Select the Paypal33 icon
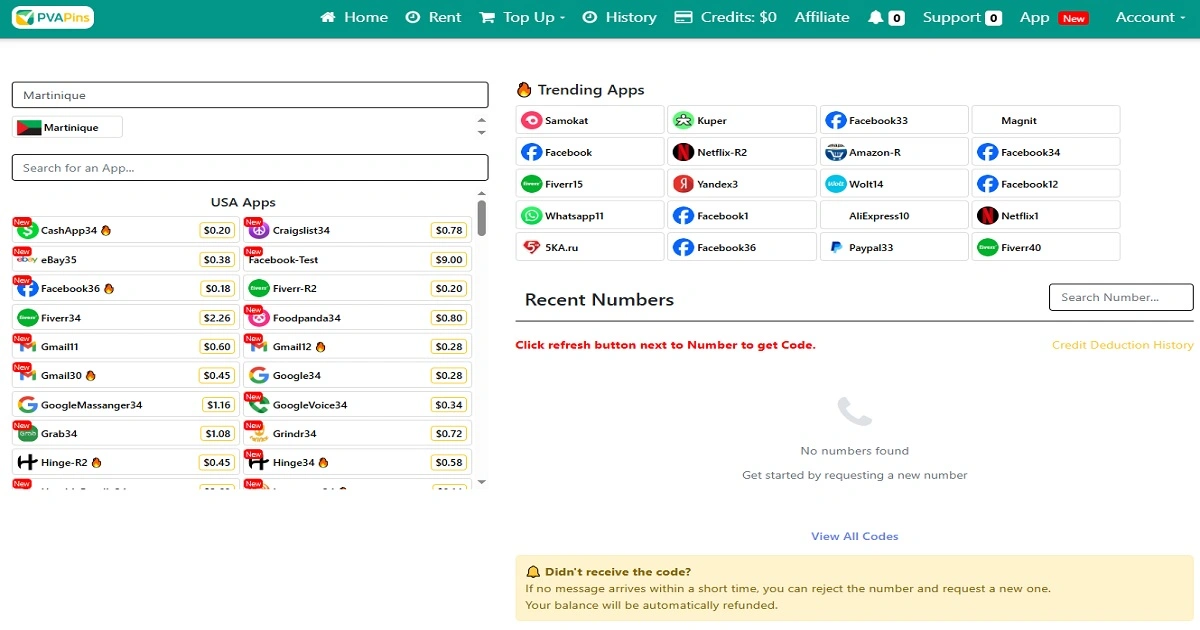Screen dimensions: 1200x630 click(835, 247)
